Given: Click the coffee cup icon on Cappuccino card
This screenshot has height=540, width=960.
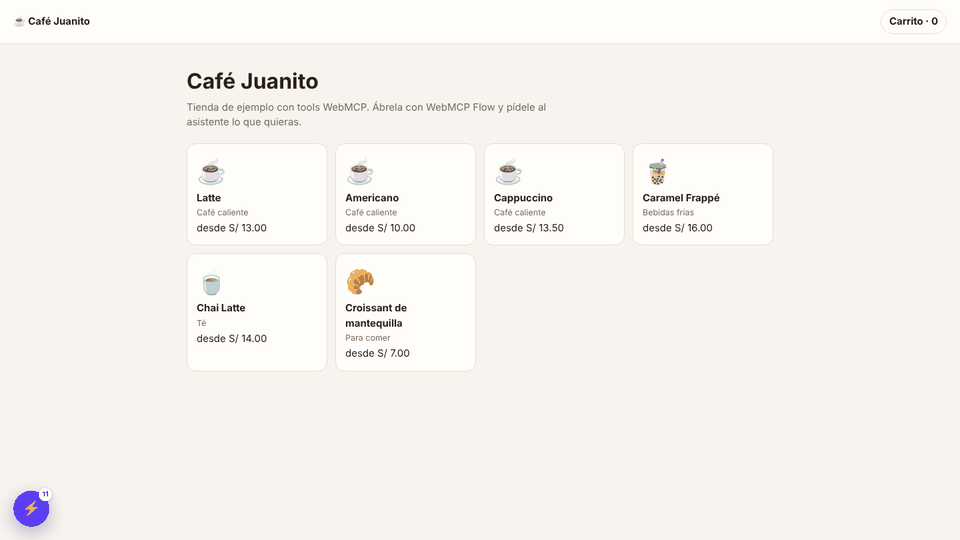Looking at the screenshot, I should 509,172.
